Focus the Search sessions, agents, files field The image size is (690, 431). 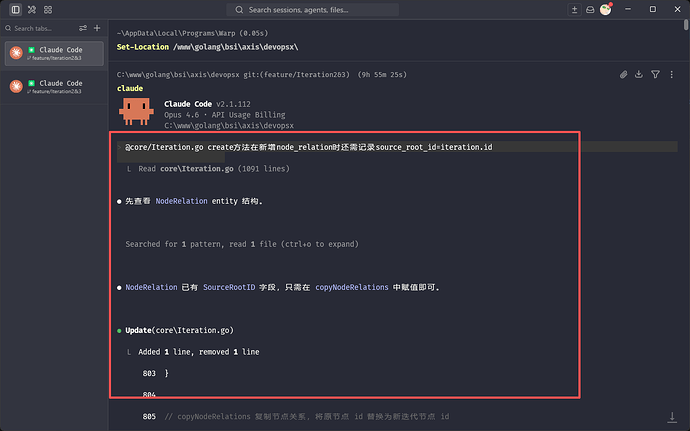pos(312,10)
